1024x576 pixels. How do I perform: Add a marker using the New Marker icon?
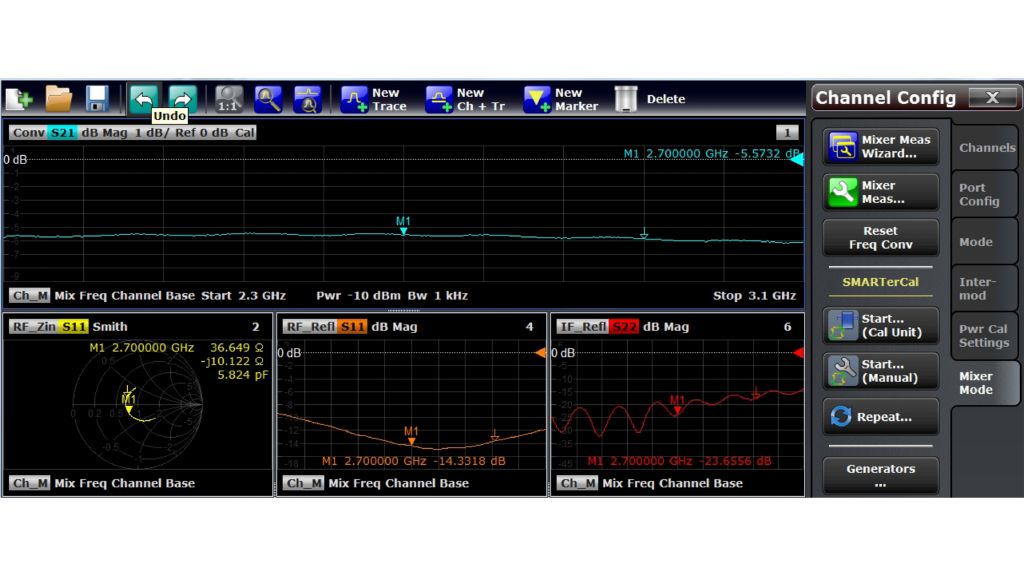tap(535, 98)
